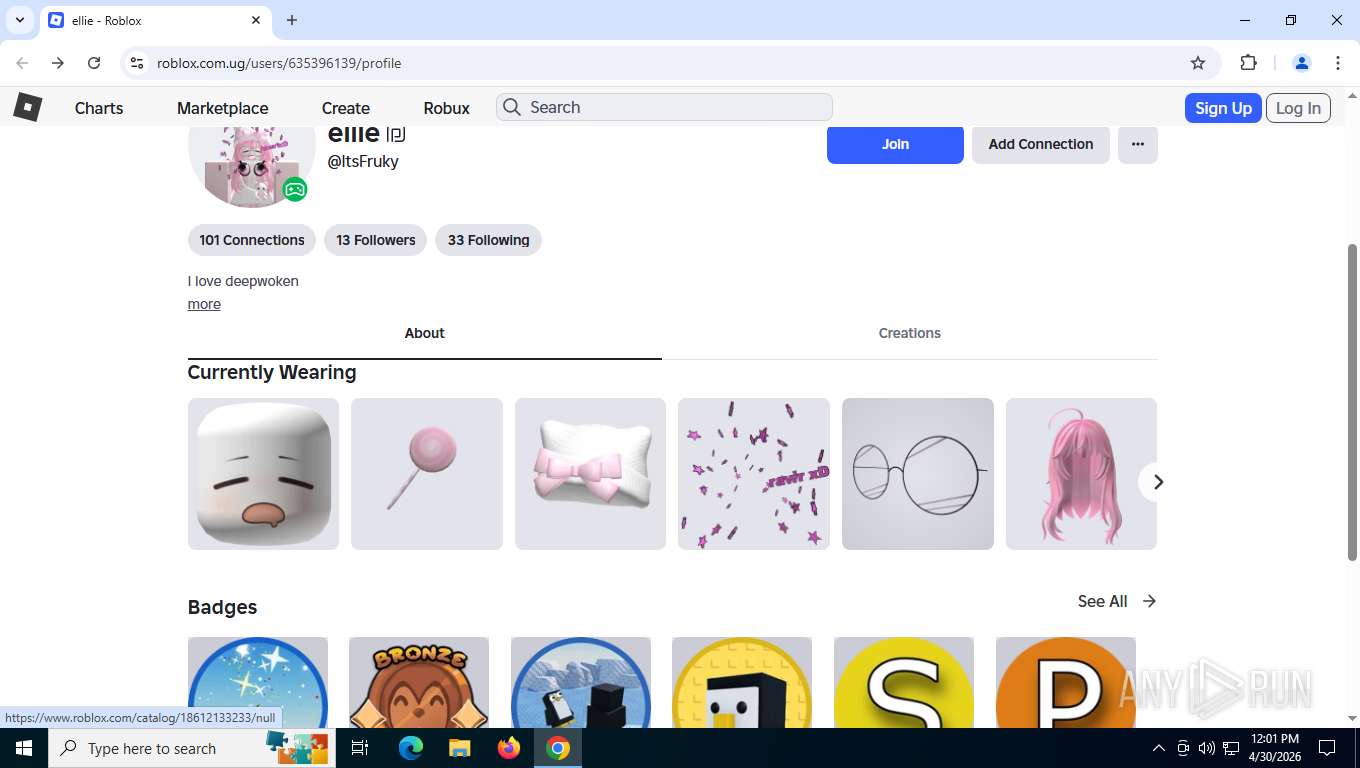Click the address bar URL
The height and width of the screenshot is (768, 1360).
279,63
